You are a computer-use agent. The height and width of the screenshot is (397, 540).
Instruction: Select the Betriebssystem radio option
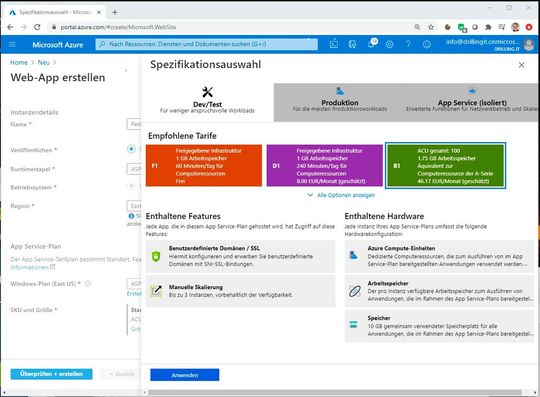(131, 186)
